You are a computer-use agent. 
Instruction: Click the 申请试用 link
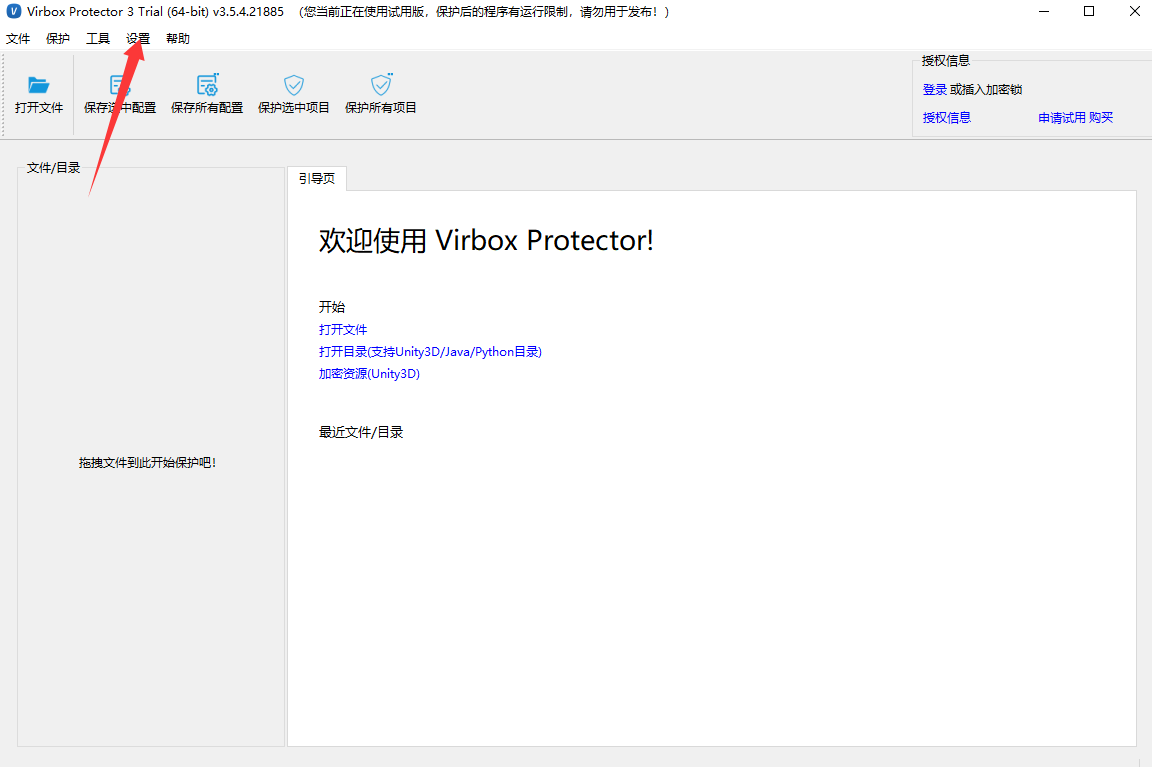pyautogui.click(x=1062, y=118)
